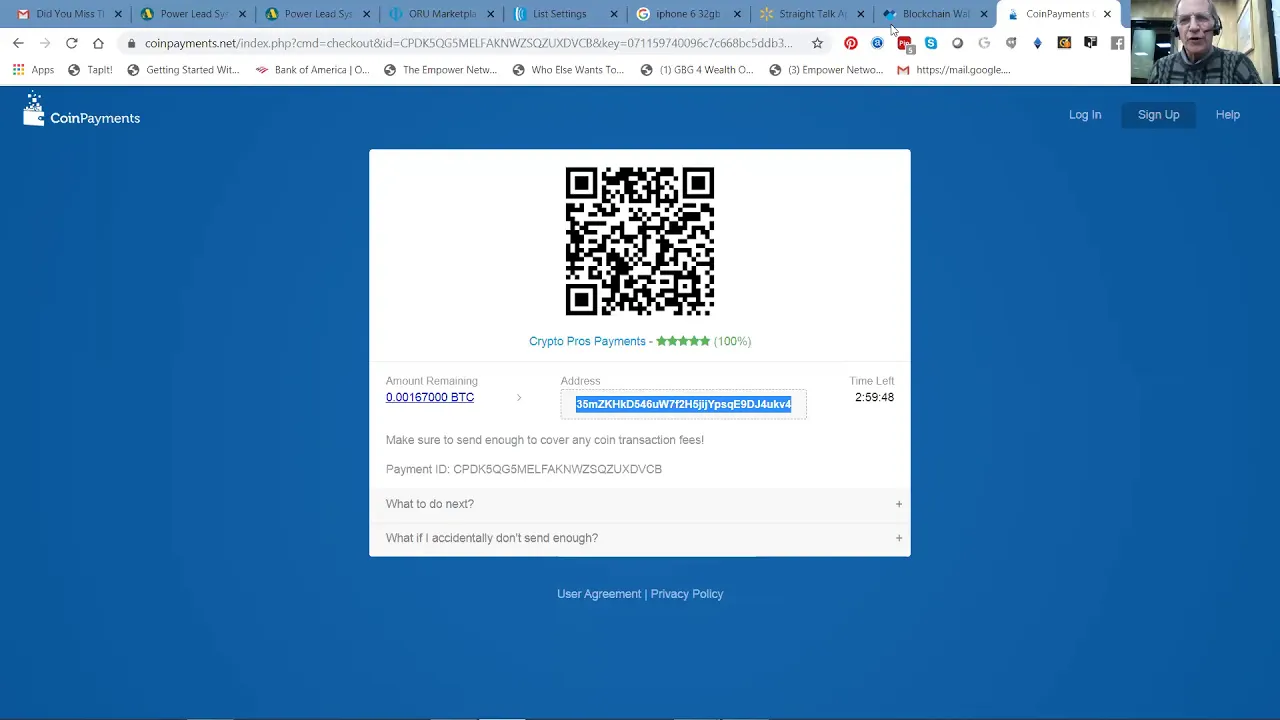The image size is (1280, 720).
Task: Expand What if I accidentally don't send enough
Action: pos(640,538)
